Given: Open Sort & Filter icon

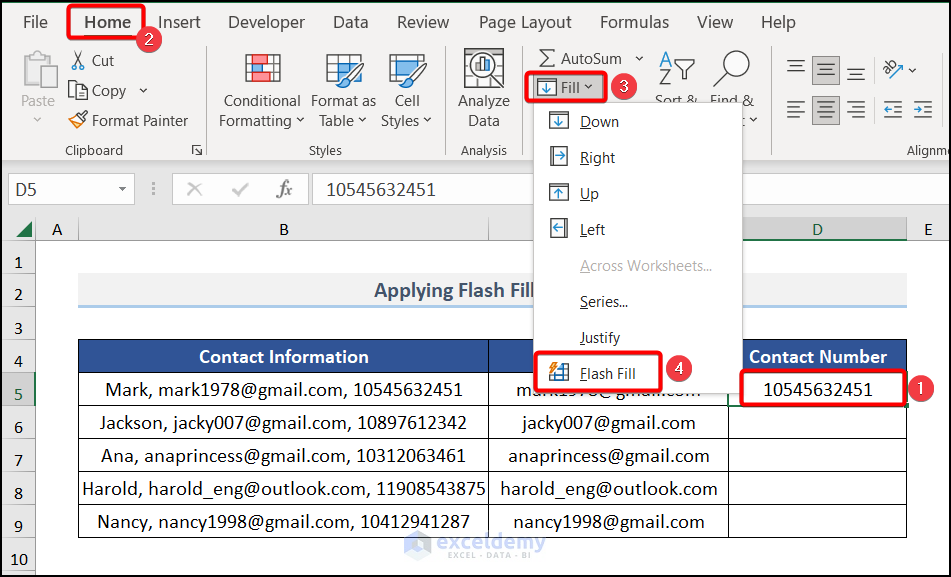Looking at the screenshot, I should (676, 69).
